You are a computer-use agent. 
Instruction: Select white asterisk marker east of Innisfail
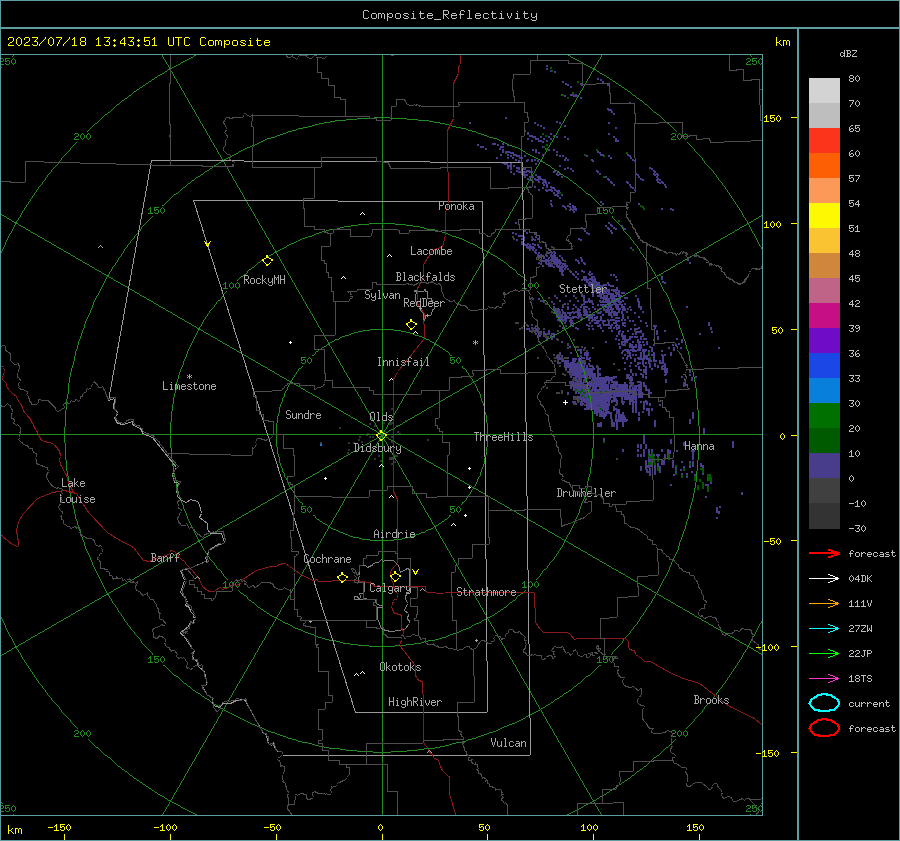(x=475, y=343)
